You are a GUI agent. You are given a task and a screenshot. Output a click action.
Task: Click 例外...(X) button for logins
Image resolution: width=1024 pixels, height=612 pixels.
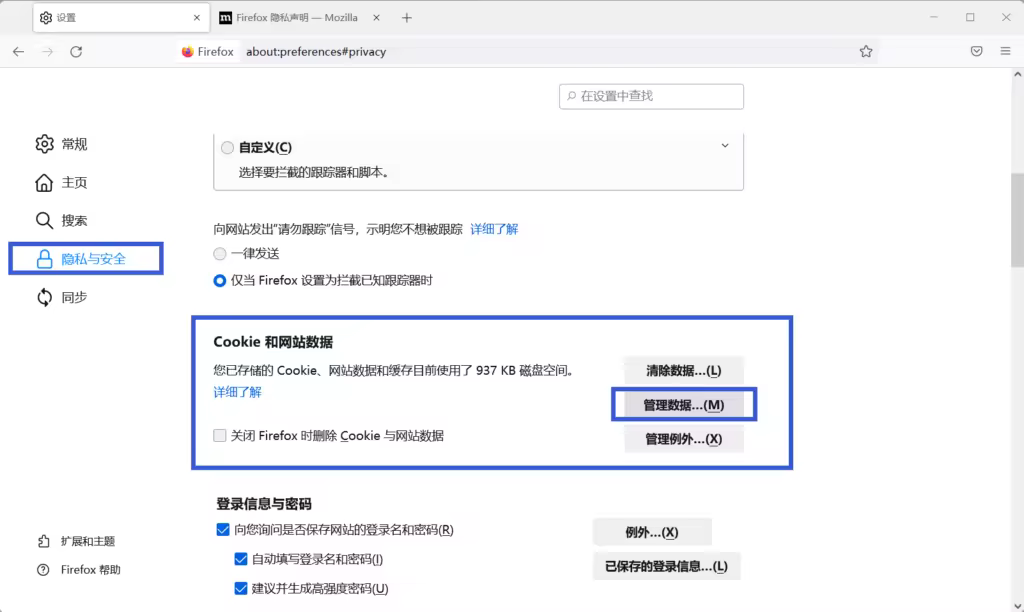[x=652, y=532]
